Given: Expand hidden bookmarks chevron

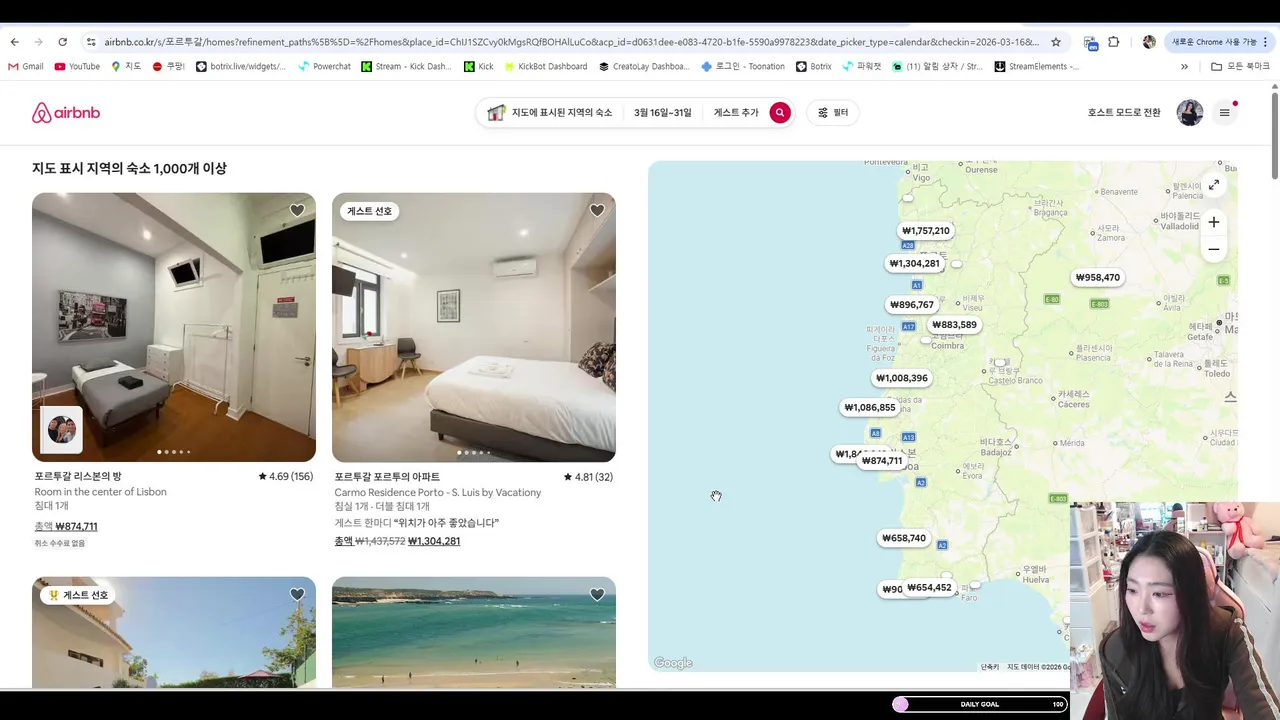Looking at the screenshot, I should [1185, 67].
